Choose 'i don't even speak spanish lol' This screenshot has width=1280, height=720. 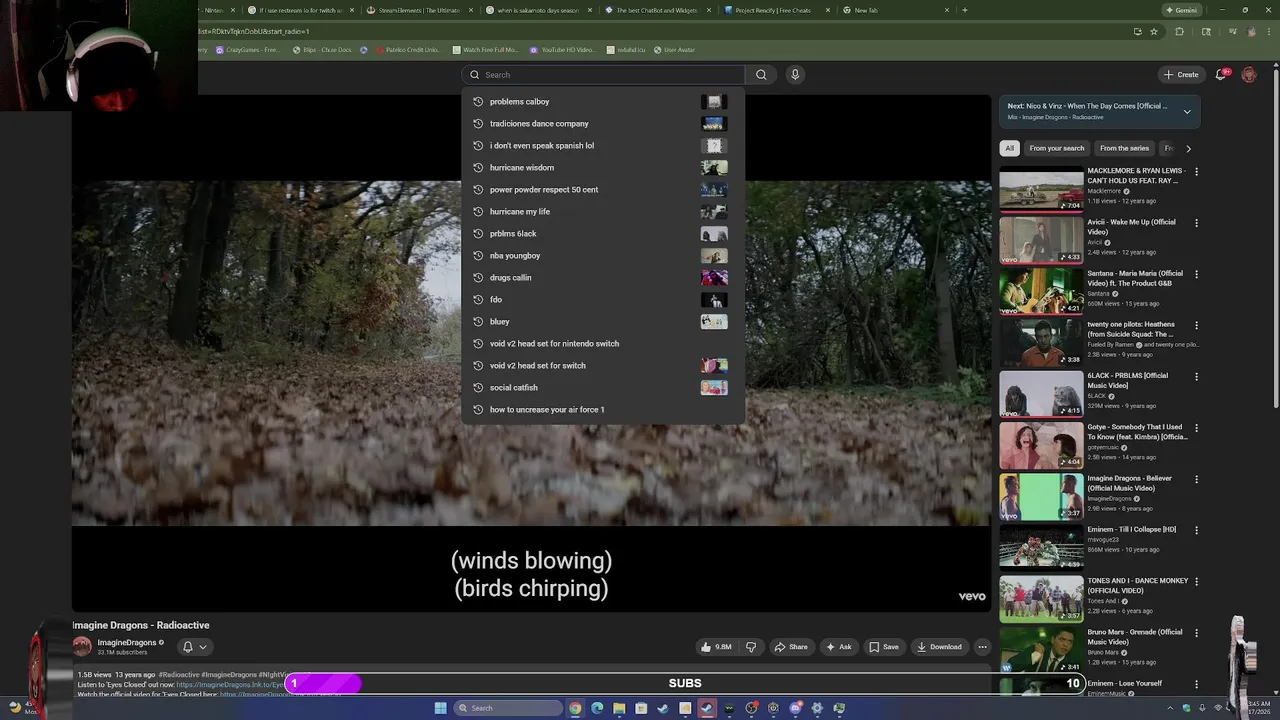(x=603, y=145)
